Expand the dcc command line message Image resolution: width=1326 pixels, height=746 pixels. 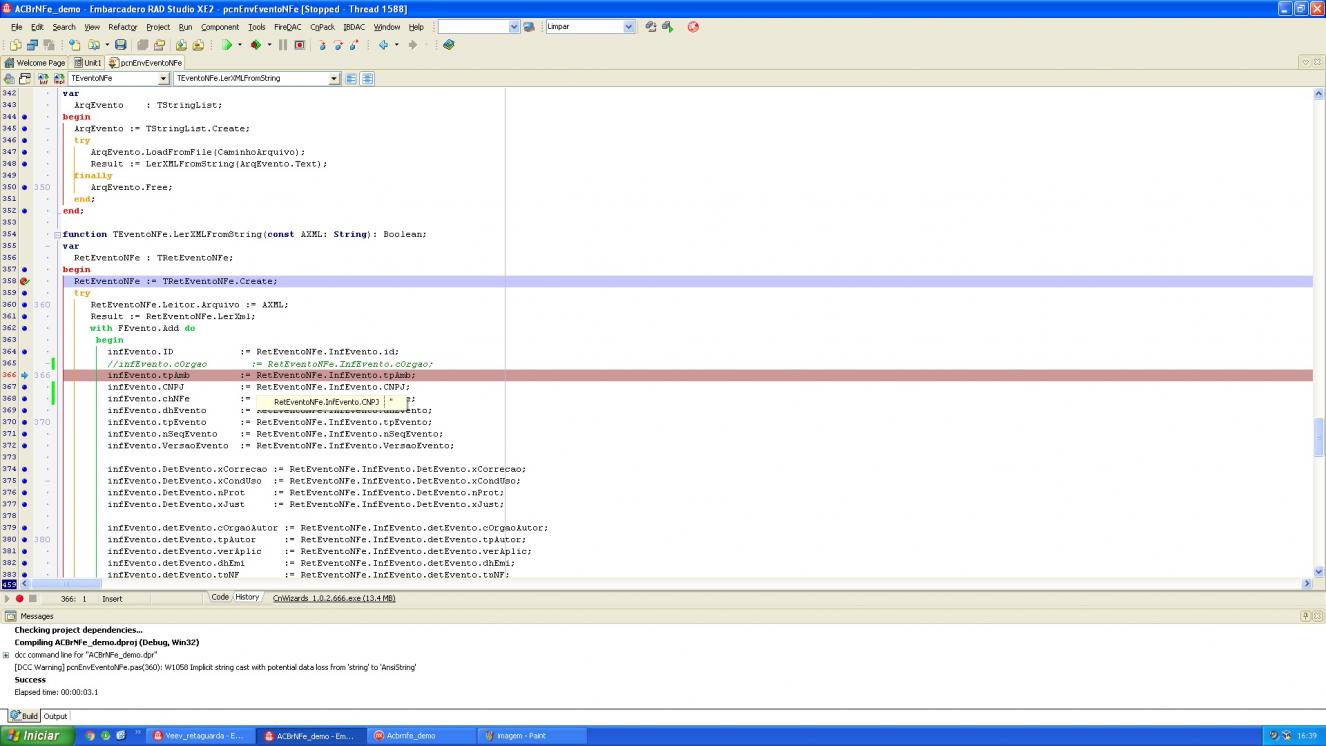(x=6, y=655)
